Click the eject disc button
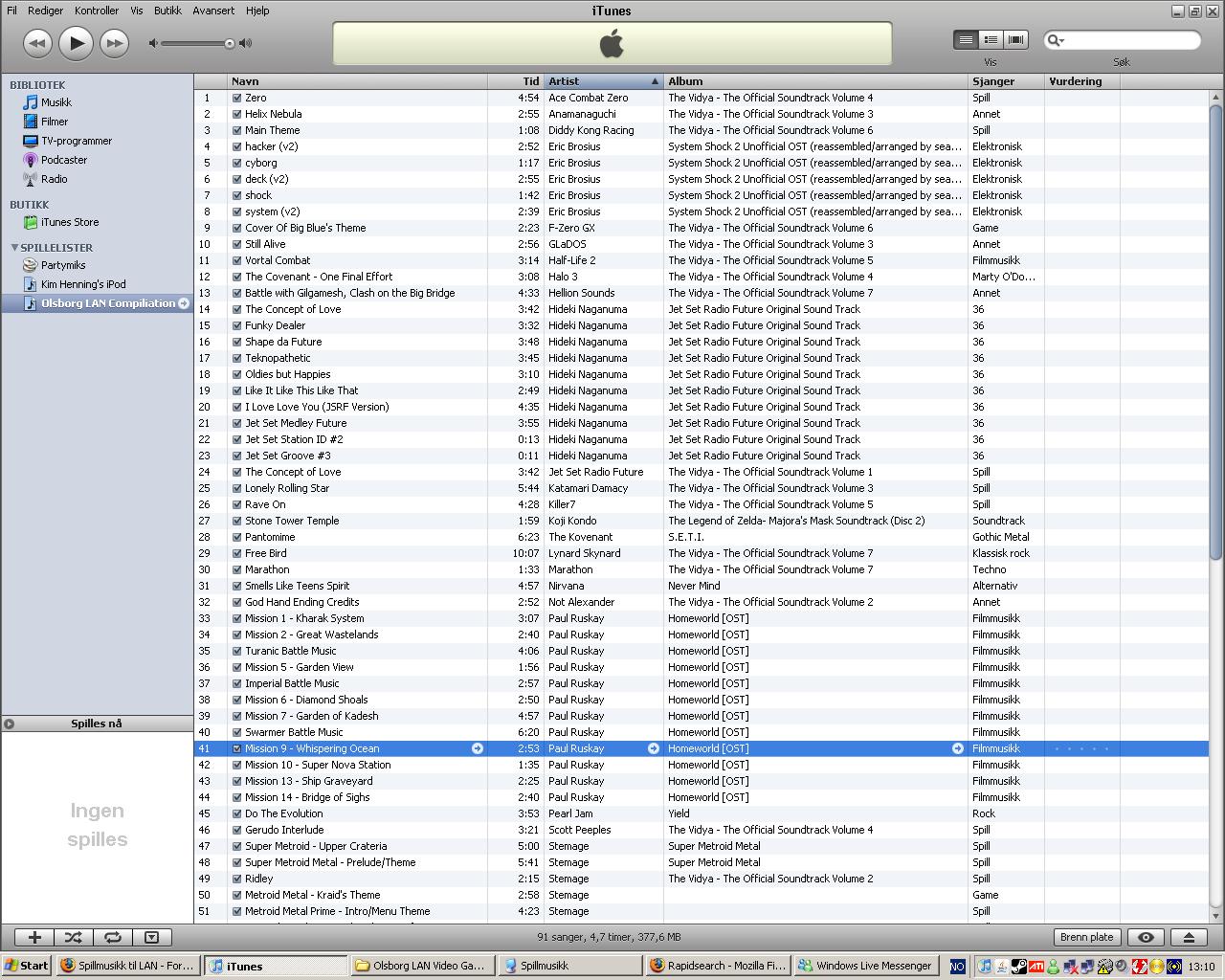 (x=1189, y=937)
